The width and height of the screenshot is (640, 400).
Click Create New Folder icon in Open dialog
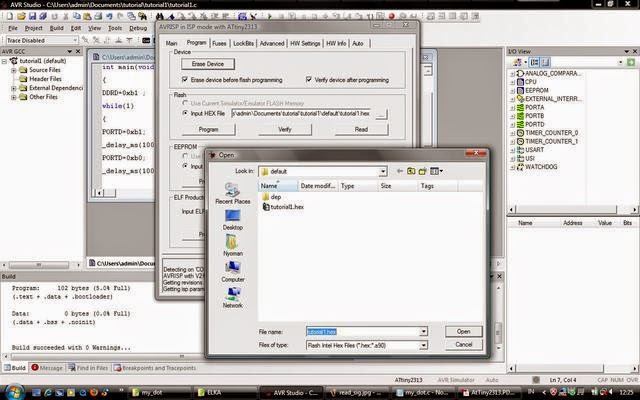tap(422, 171)
